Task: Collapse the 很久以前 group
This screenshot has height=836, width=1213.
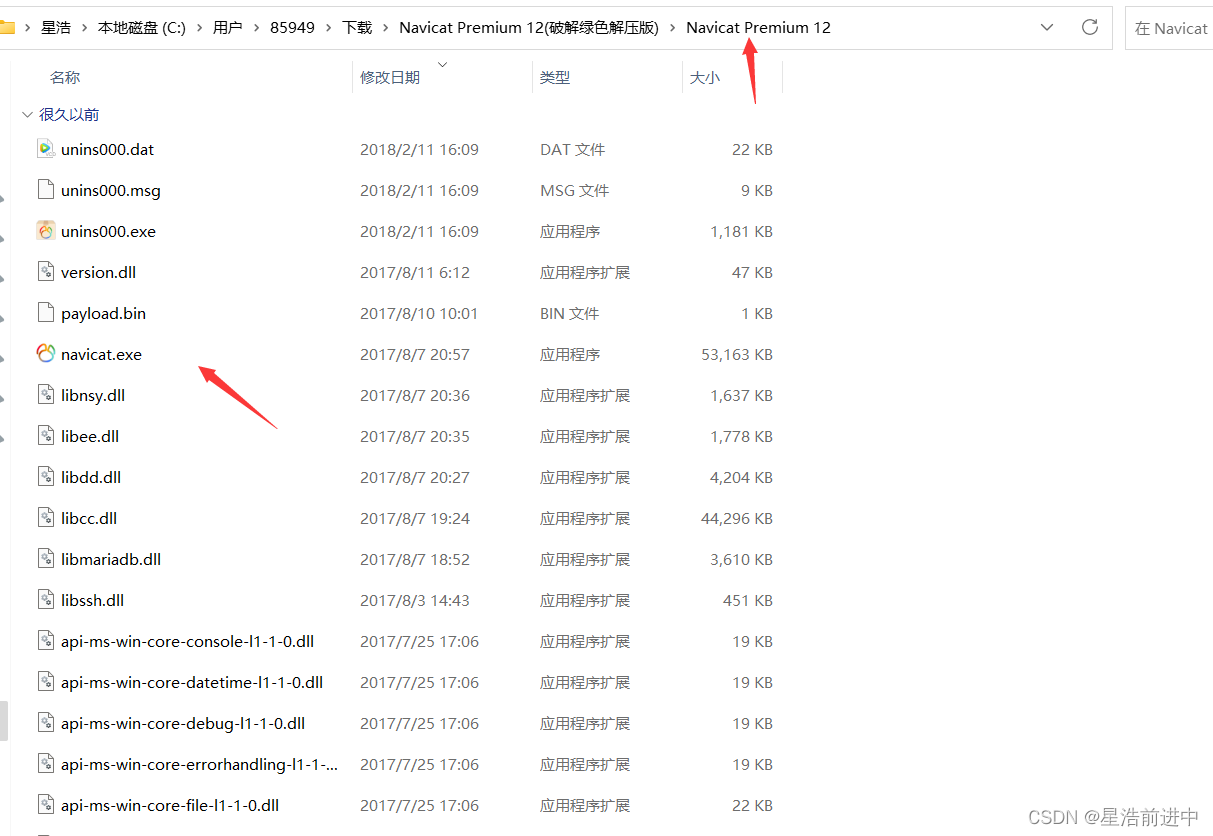Action: click(x=27, y=115)
